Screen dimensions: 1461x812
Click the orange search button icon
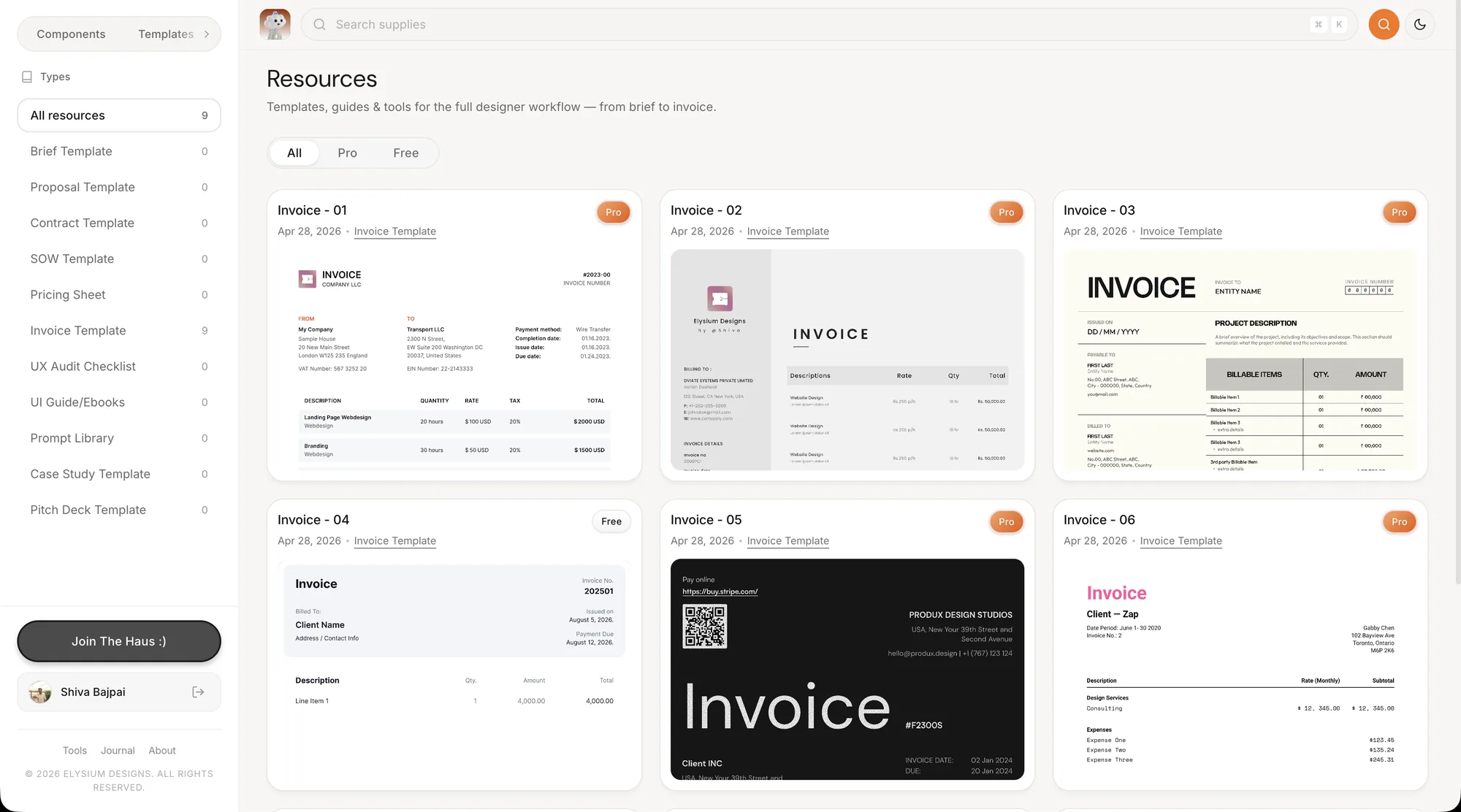point(1384,24)
